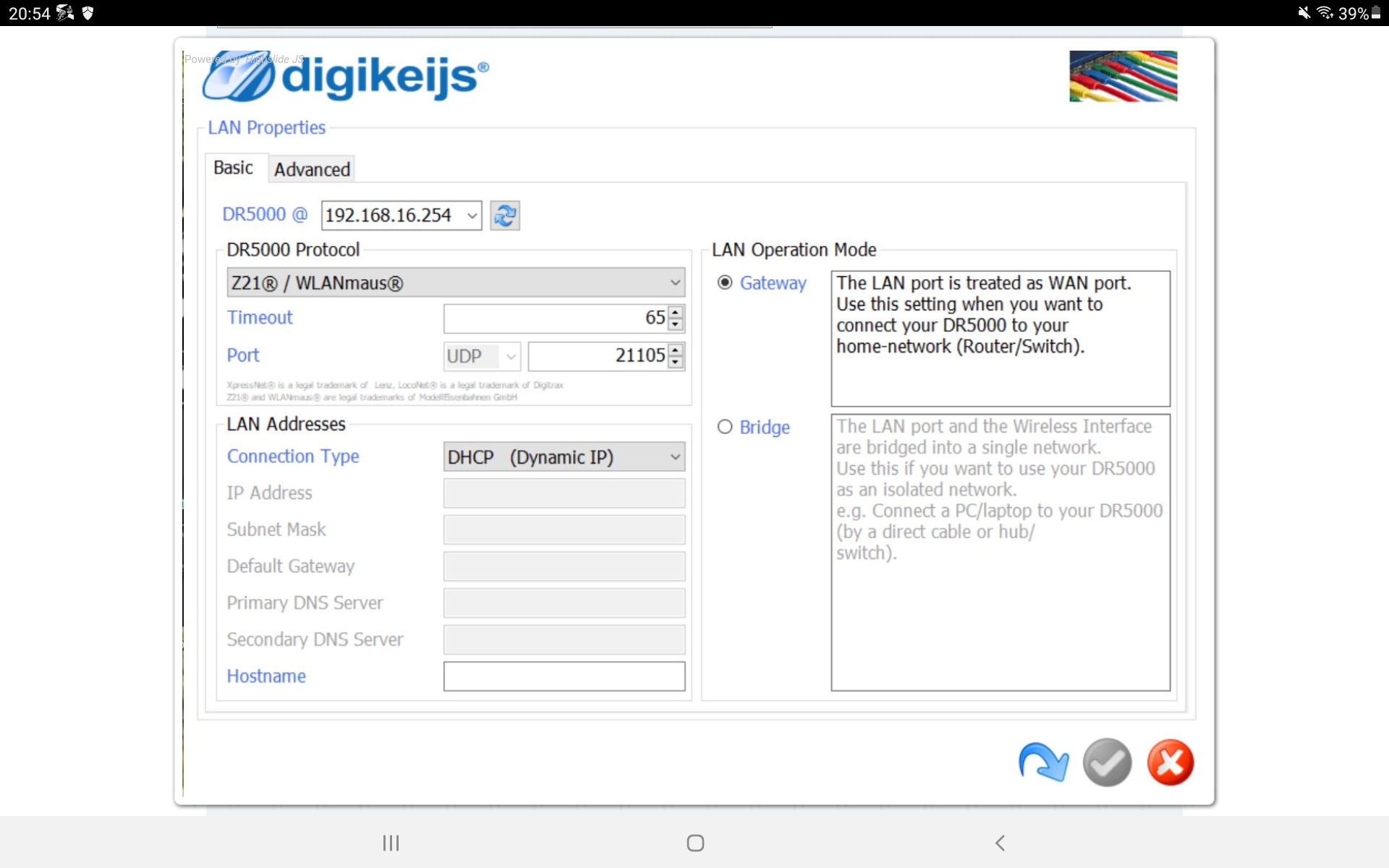
Task: Decrease the Port number with down arrow
Action: pyautogui.click(x=675, y=362)
